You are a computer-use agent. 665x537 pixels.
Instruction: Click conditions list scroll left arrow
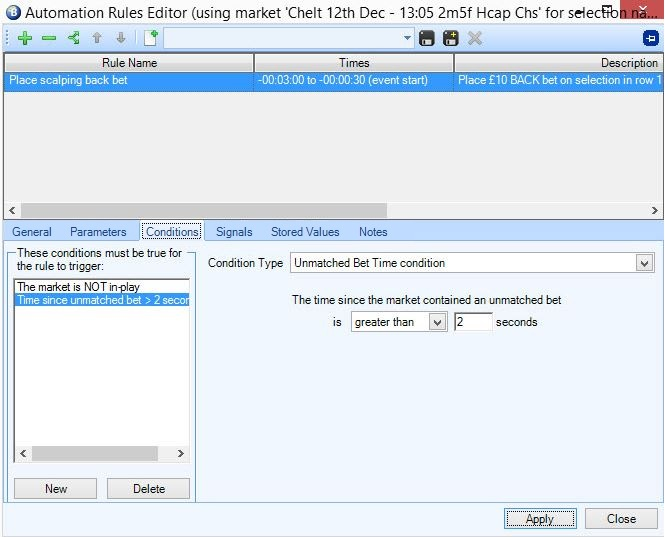click(23, 453)
